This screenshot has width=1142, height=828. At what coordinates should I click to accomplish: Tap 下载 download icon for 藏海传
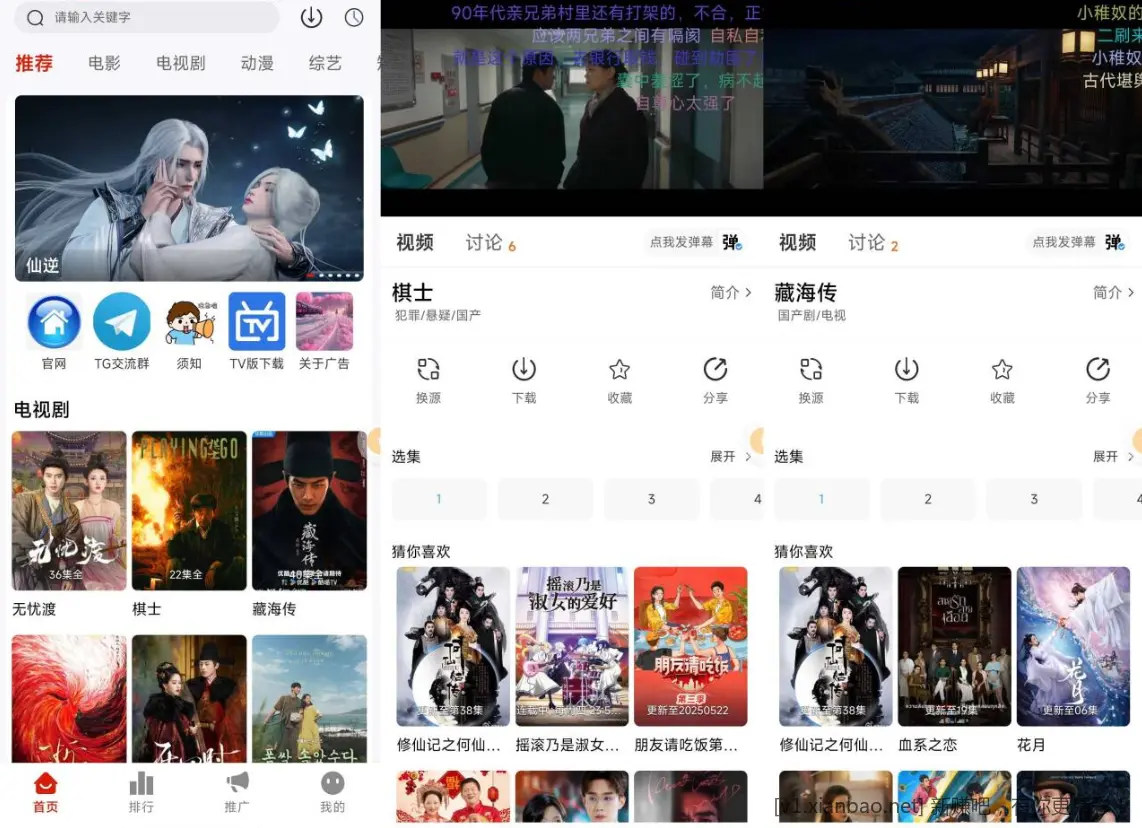(906, 369)
